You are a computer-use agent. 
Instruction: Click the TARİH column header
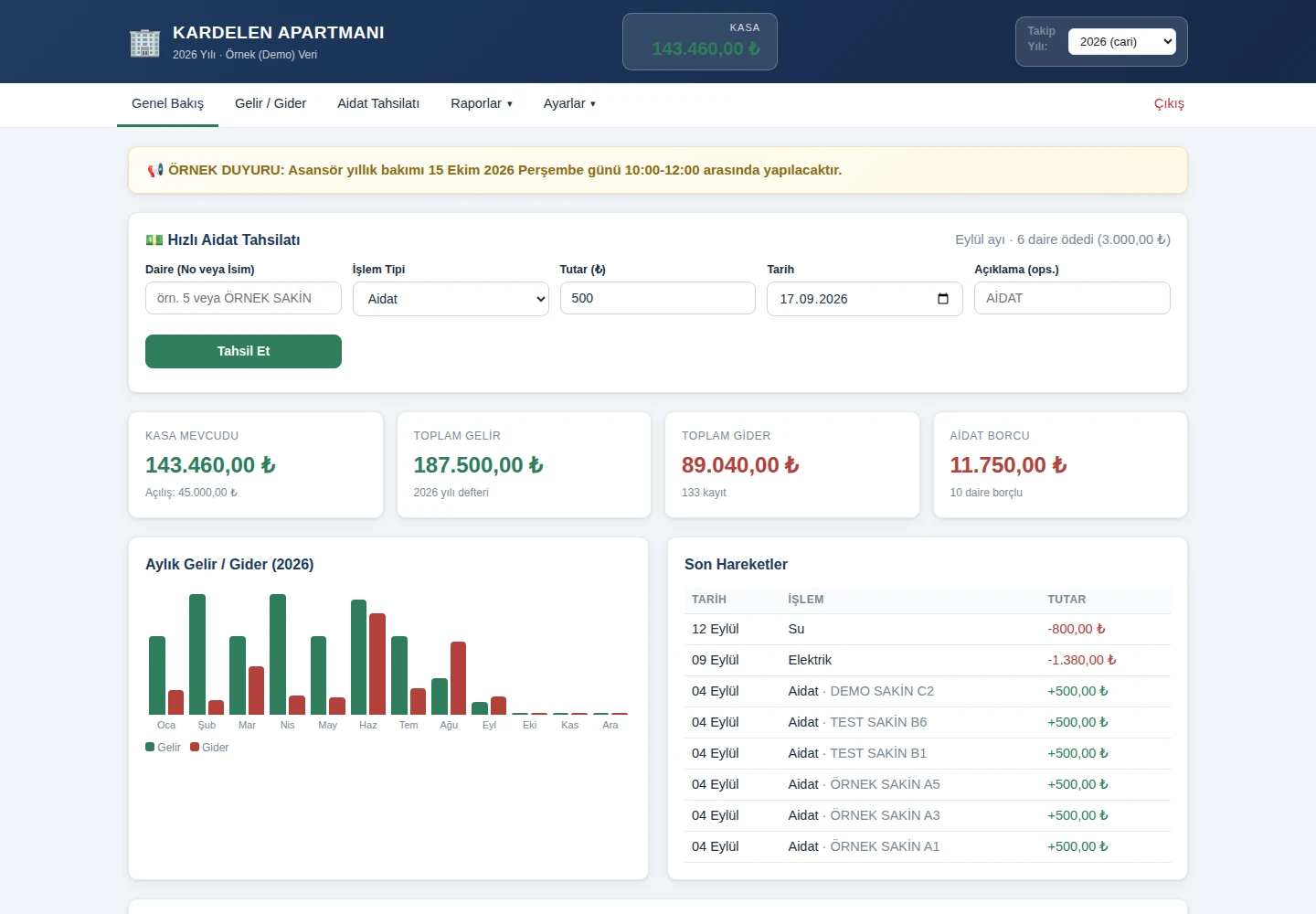(x=709, y=600)
